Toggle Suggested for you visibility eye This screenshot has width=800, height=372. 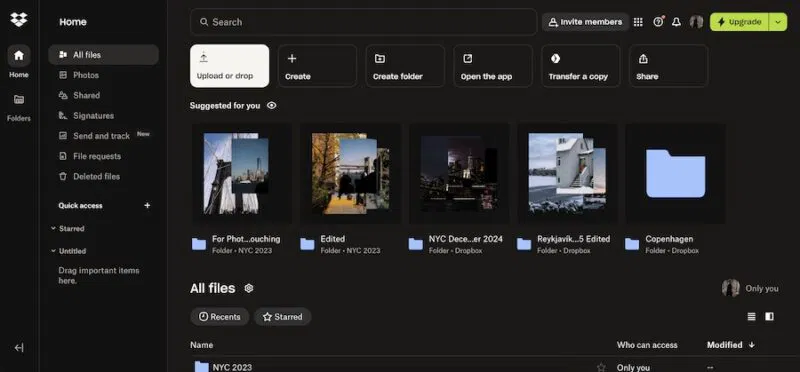pyautogui.click(x=271, y=106)
